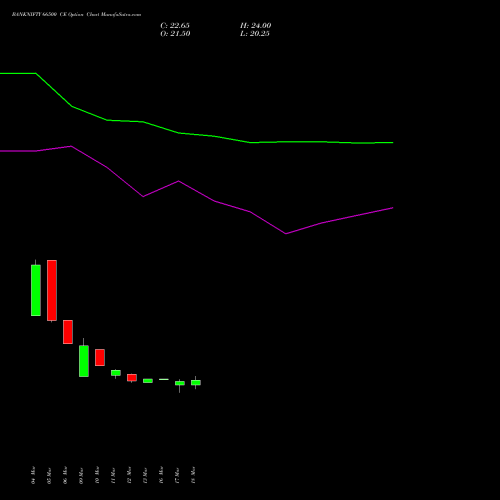The width and height of the screenshot is (500, 500).
Task: Click the 13 Mar date label
Action: pyautogui.click(x=145, y=475)
